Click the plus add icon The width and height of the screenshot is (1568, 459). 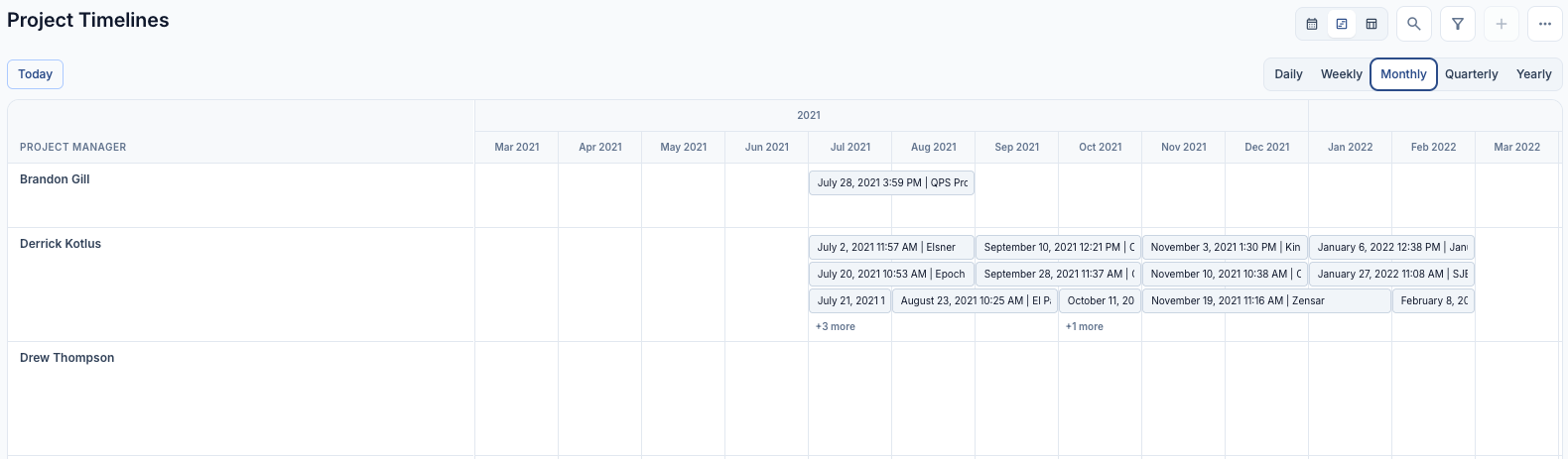[x=1502, y=24]
